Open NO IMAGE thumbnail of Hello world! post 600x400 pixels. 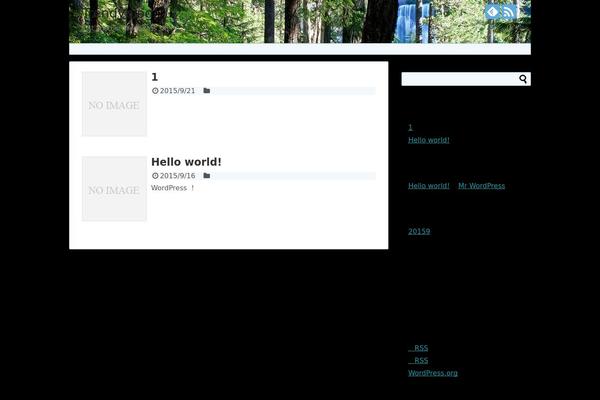114,189
